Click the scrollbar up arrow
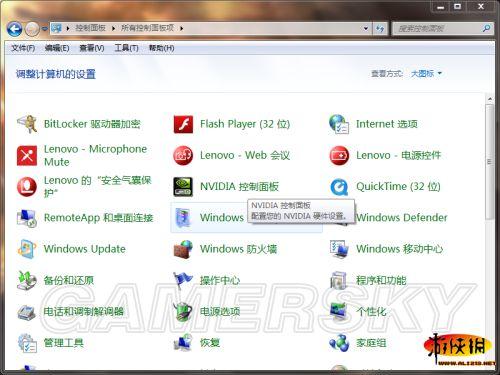 pyautogui.click(x=490, y=99)
